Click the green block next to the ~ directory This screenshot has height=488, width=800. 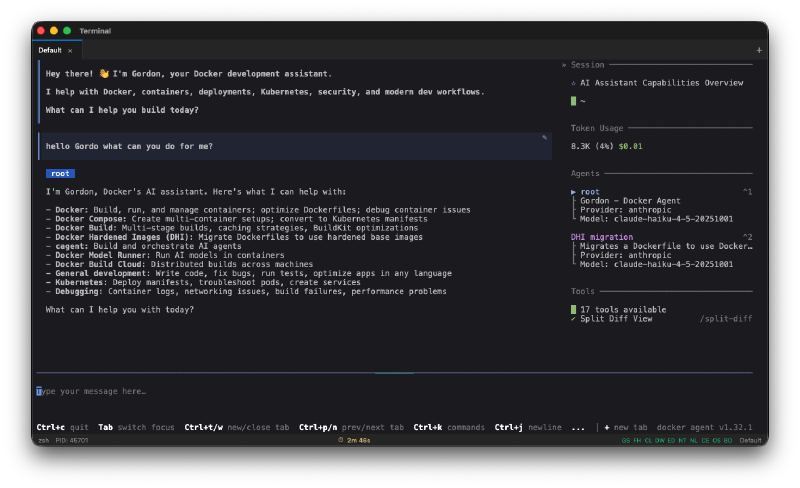tap(573, 101)
